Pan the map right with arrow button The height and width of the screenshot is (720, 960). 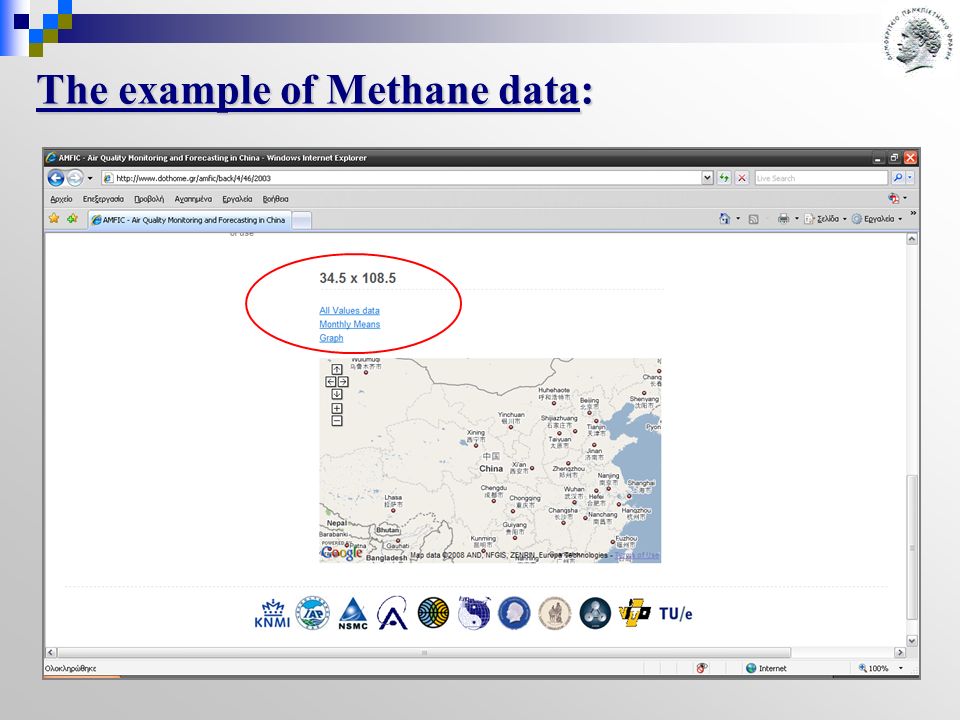pos(343,381)
